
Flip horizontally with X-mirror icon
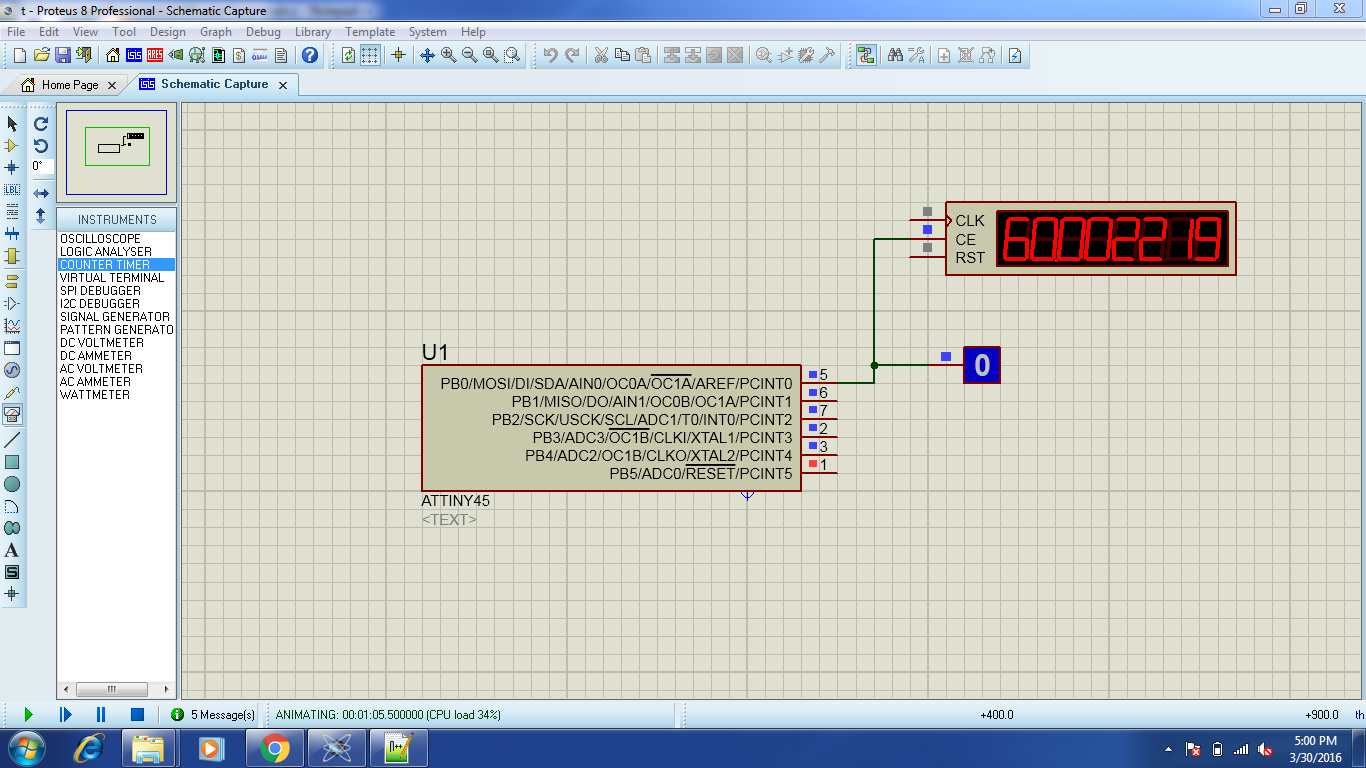41,193
